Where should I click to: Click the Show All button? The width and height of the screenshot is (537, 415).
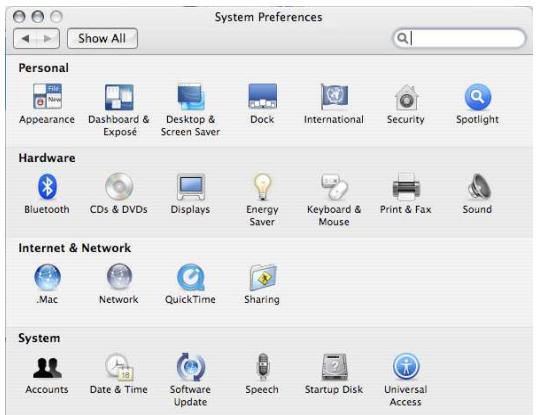click(102, 38)
